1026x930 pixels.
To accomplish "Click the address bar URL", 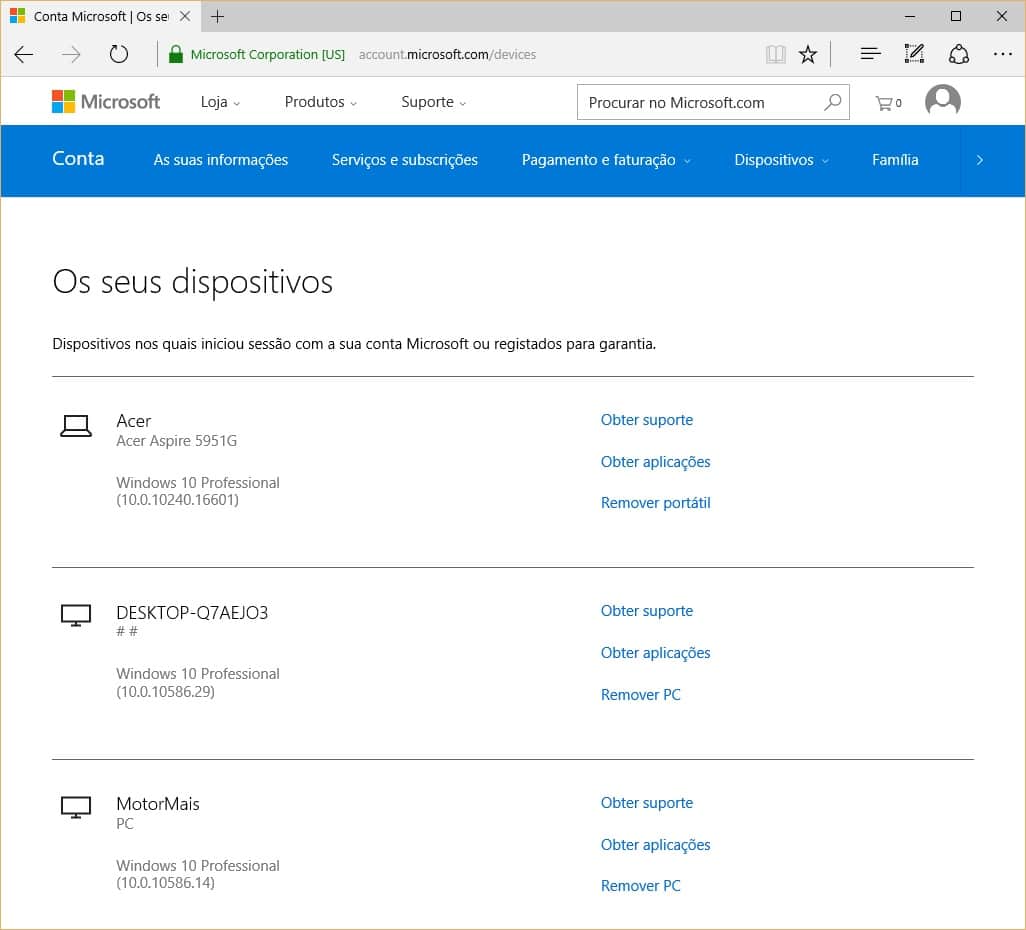I will point(447,54).
